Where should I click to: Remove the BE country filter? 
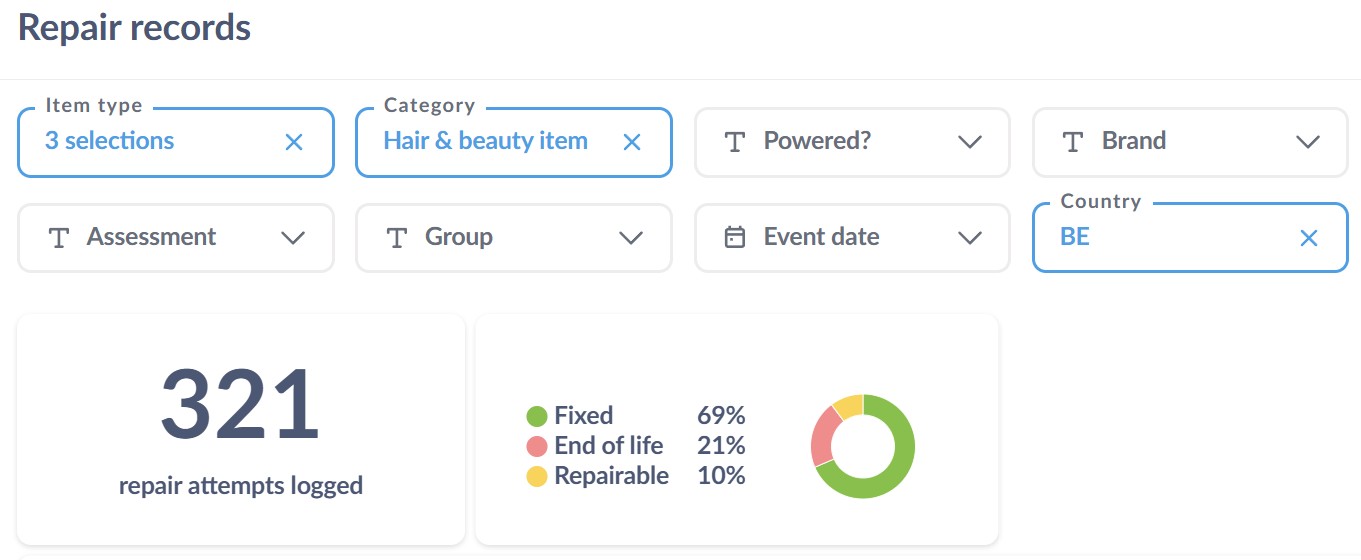(1308, 238)
